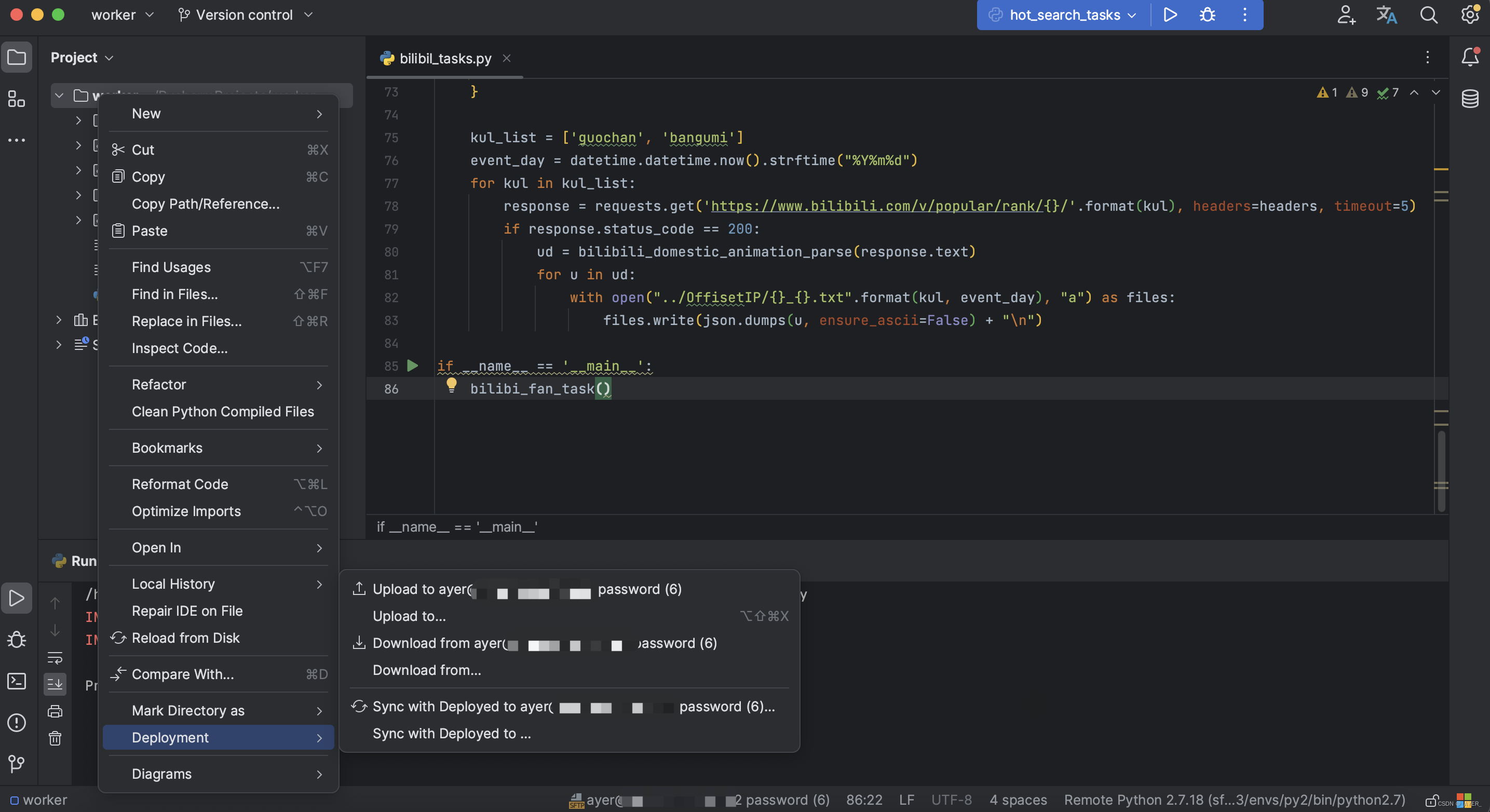Click the Debug bug icon in top toolbar
1490x812 pixels.
1207,15
